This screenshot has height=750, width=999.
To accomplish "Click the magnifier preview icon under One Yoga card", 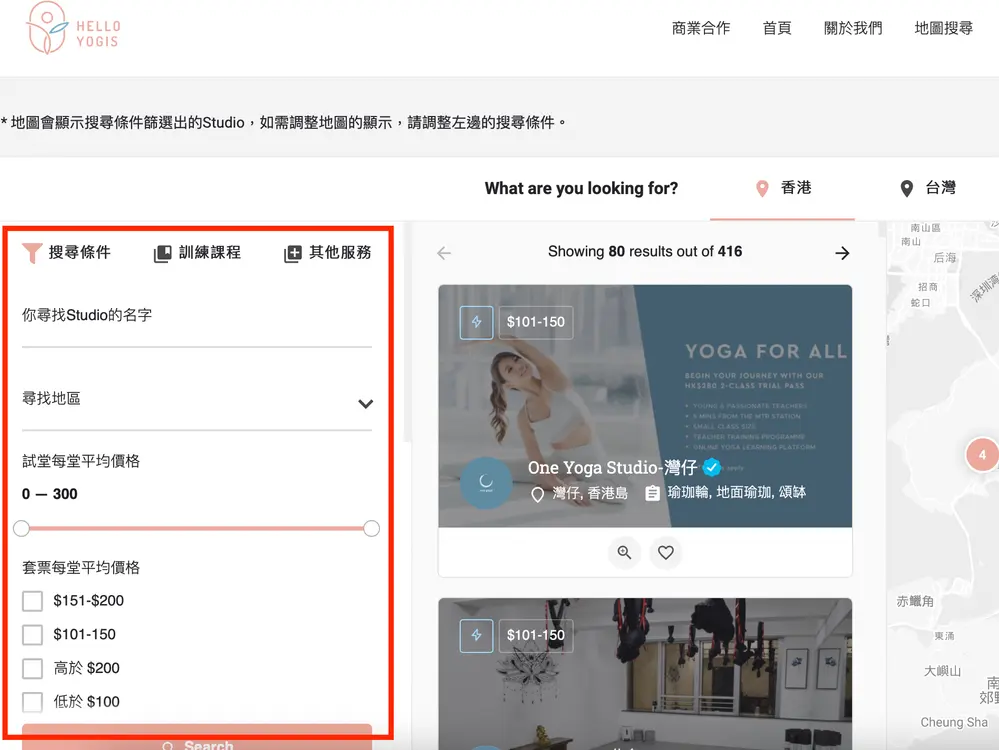I will coord(624,552).
